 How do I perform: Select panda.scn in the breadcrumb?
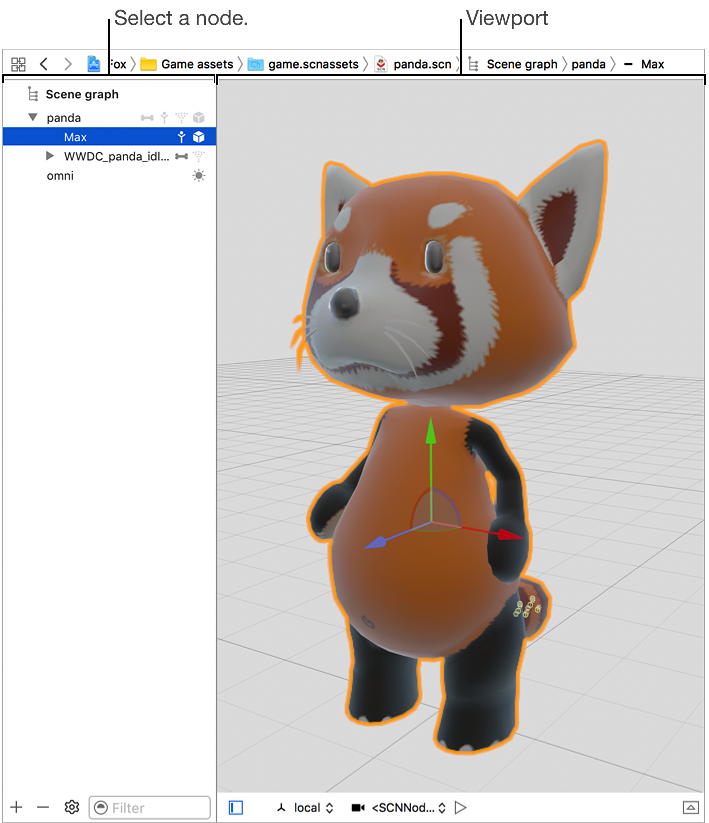coord(413,64)
